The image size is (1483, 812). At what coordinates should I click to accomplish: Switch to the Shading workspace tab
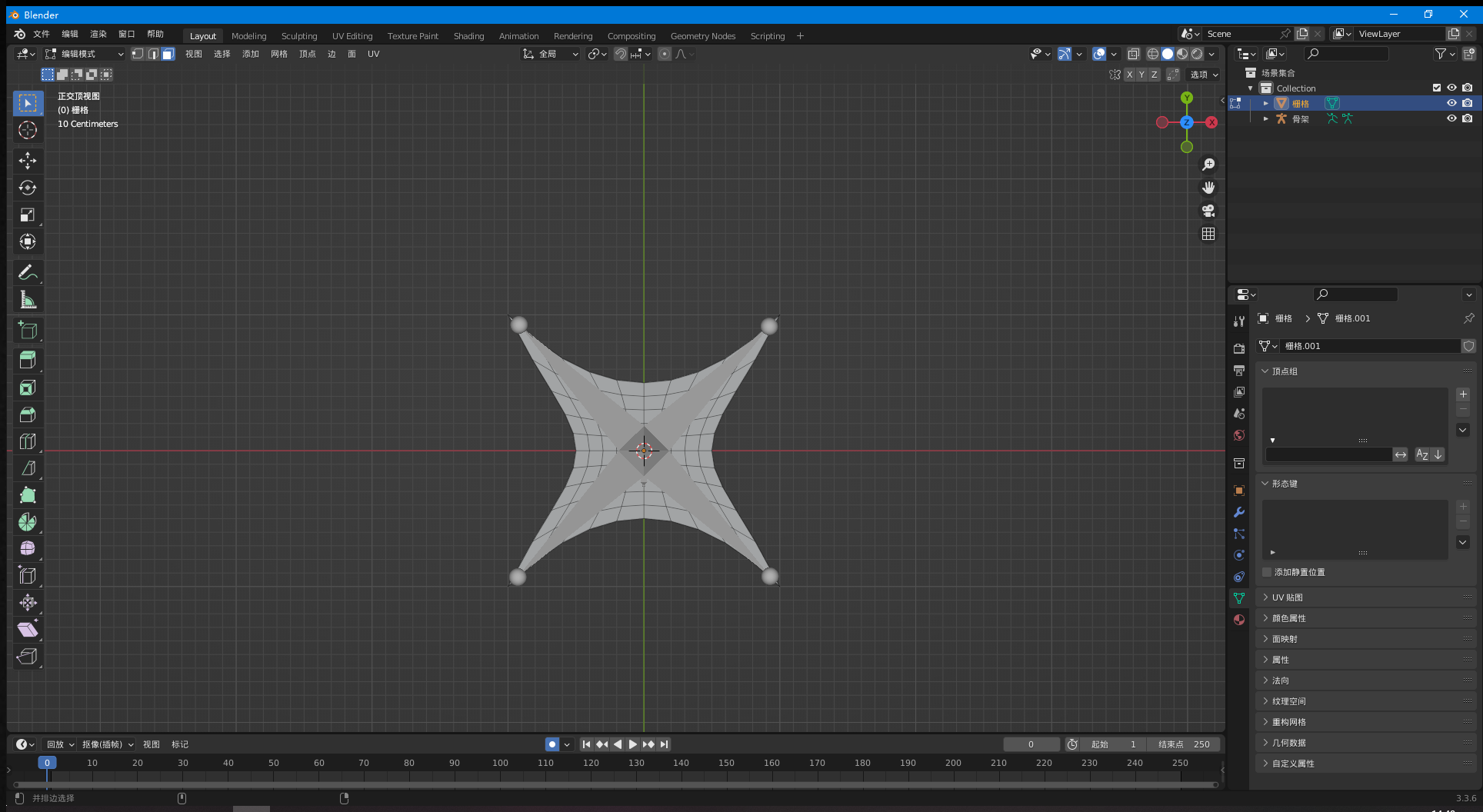468,36
